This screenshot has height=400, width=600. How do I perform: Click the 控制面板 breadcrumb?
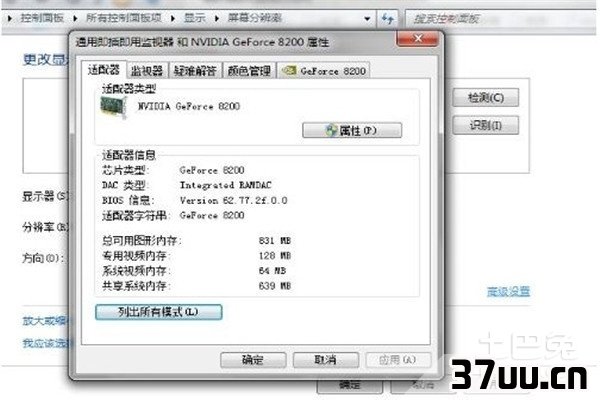(42, 18)
